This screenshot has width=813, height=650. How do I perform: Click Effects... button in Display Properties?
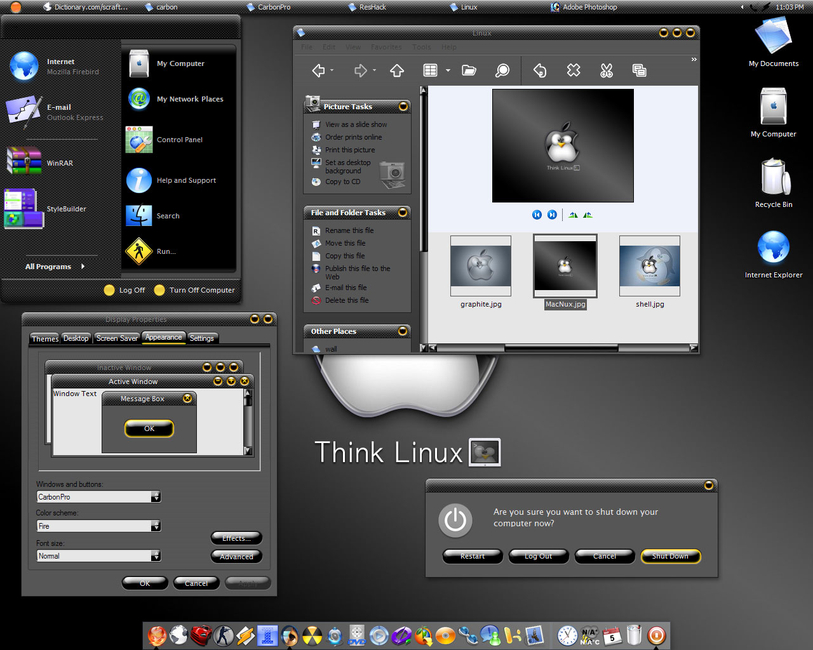pyautogui.click(x=236, y=538)
